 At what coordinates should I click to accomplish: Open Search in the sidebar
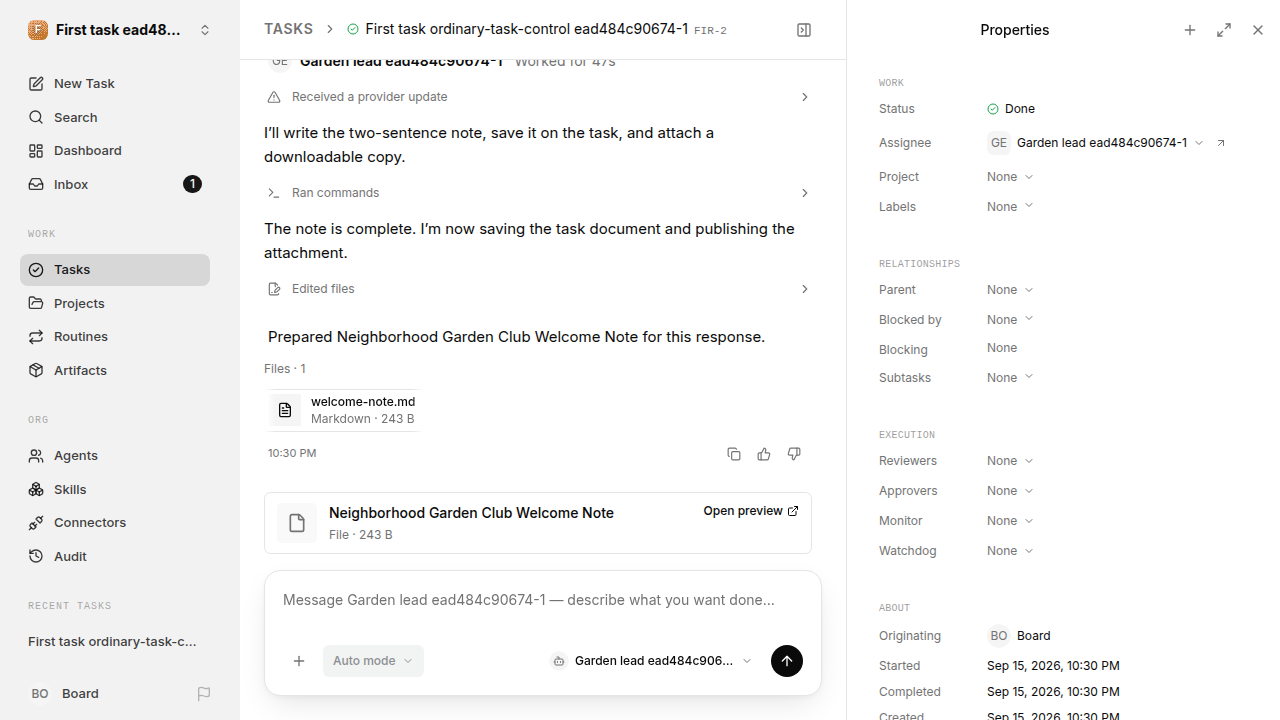[x=115, y=117]
